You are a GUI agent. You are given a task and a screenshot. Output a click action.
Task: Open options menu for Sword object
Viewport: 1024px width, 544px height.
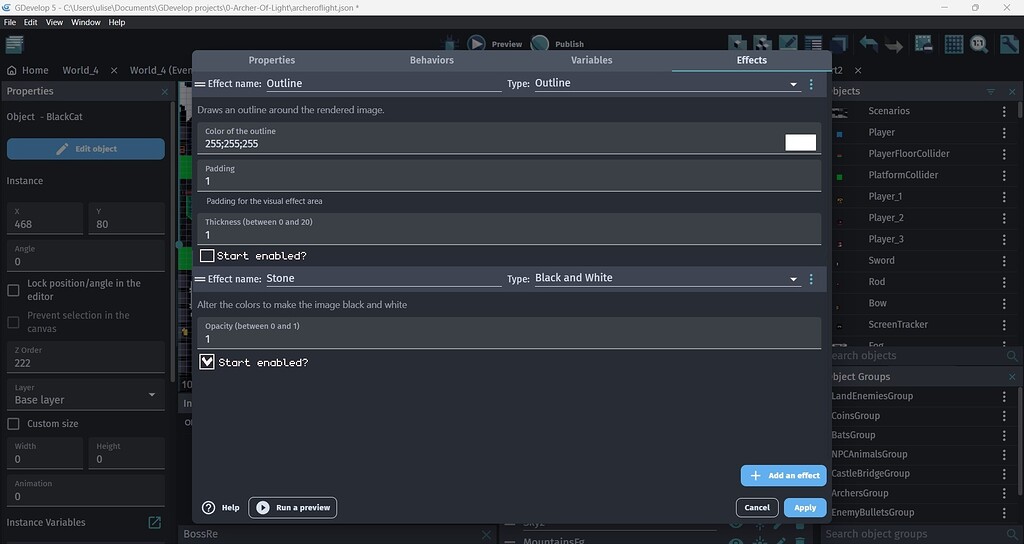(1004, 261)
